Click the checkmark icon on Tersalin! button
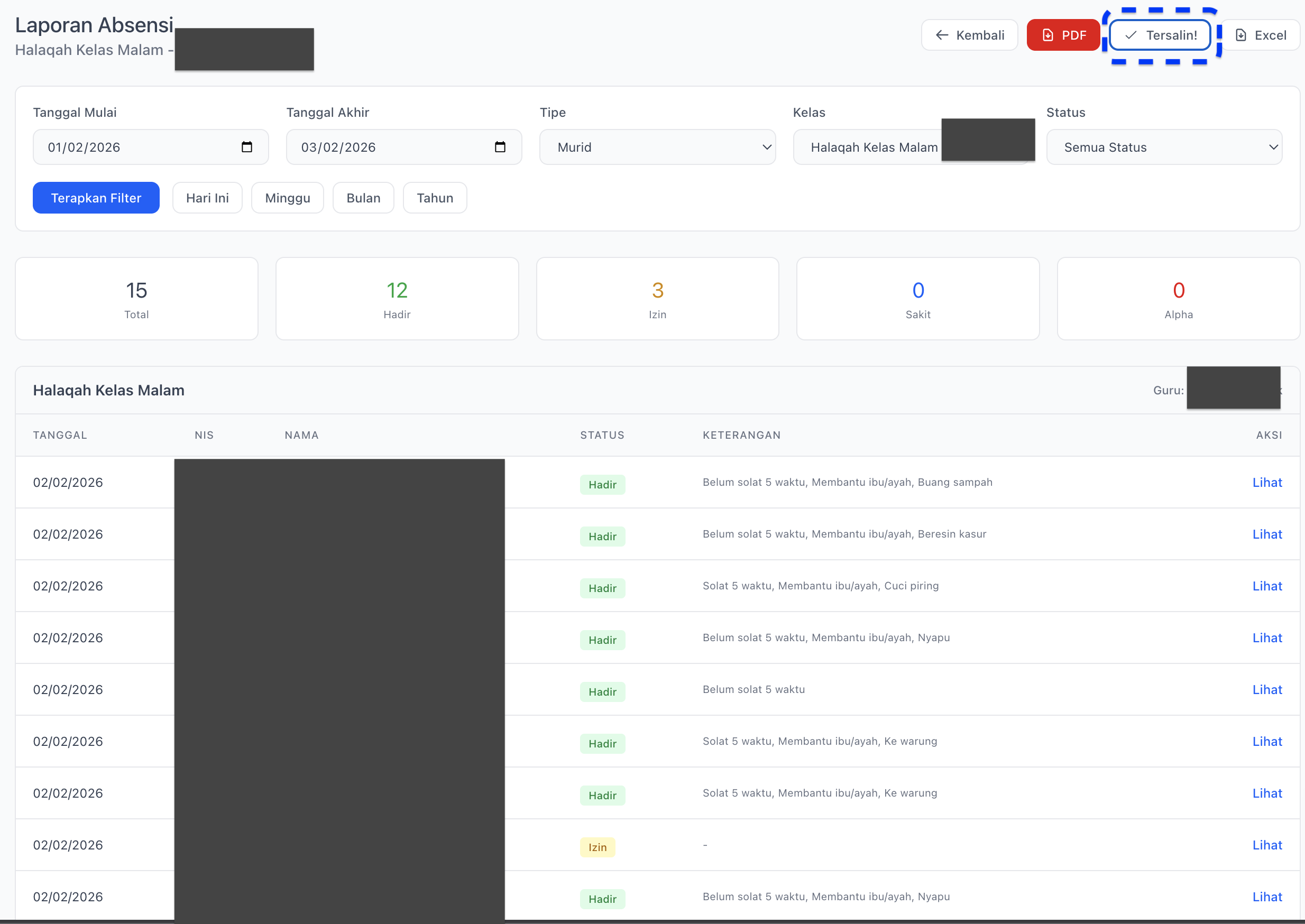This screenshot has height=924, width=1305. (x=1131, y=35)
